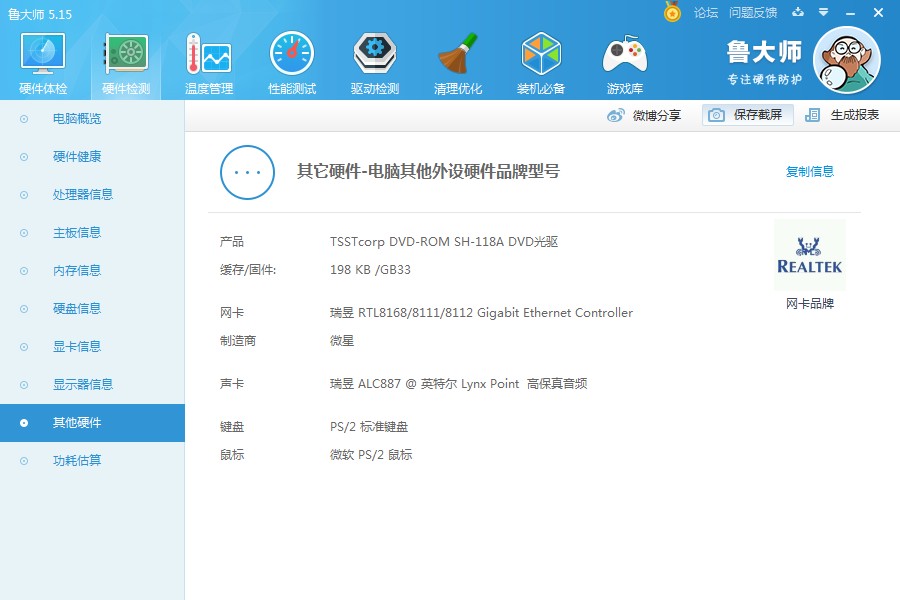Click the 鲁大师 mascot avatar
The height and width of the screenshot is (600, 900).
(x=847, y=60)
